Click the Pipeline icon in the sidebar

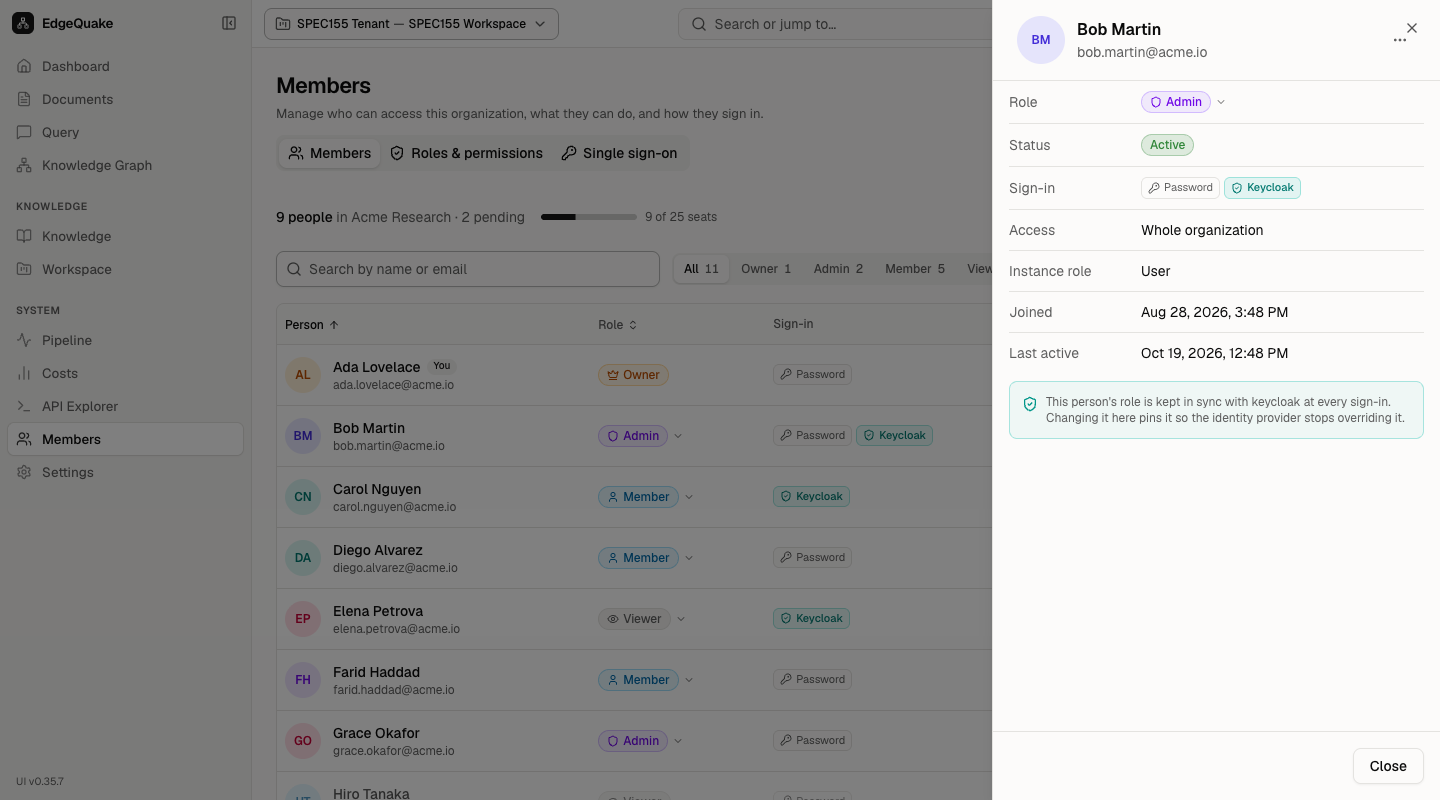pos(24,340)
